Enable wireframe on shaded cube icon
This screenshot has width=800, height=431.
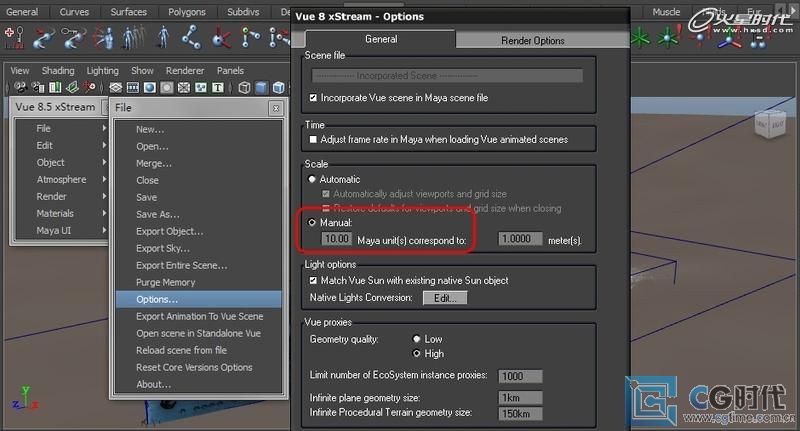(x=279, y=88)
